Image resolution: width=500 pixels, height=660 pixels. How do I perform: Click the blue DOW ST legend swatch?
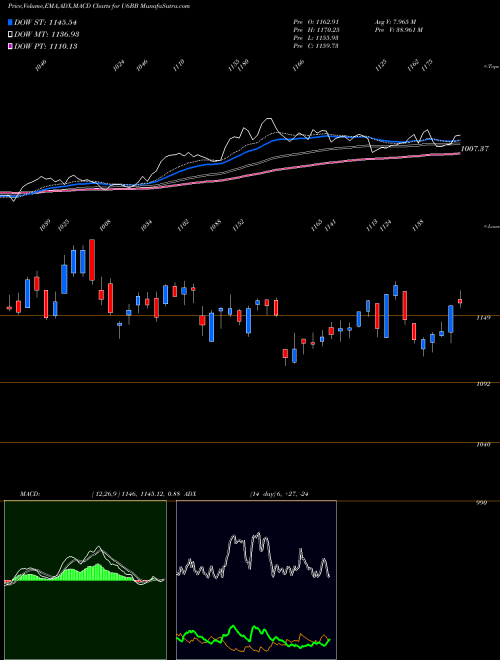point(10,22)
